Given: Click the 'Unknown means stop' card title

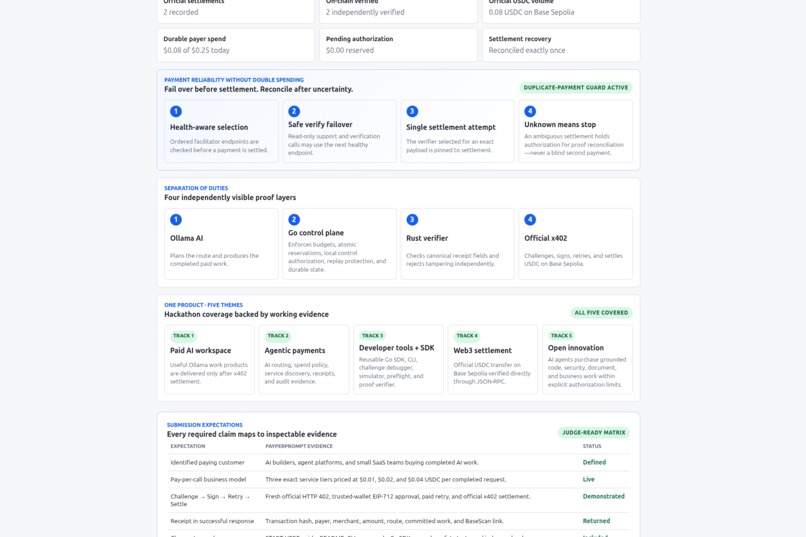Looking at the screenshot, I should coord(560,124).
